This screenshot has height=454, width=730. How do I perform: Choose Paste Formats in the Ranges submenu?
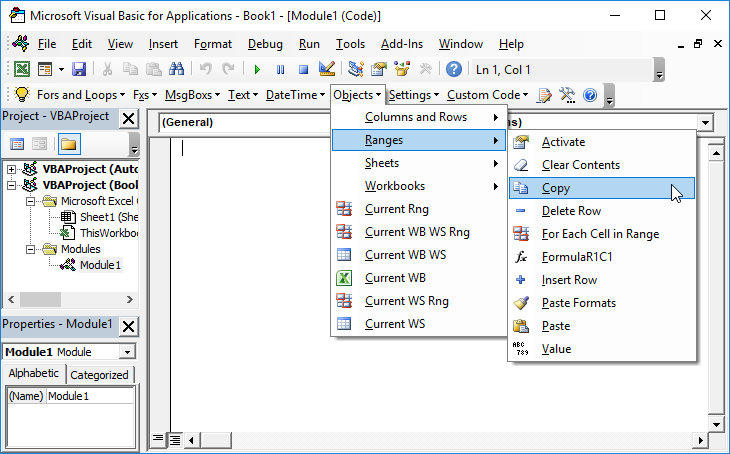pyautogui.click(x=578, y=302)
